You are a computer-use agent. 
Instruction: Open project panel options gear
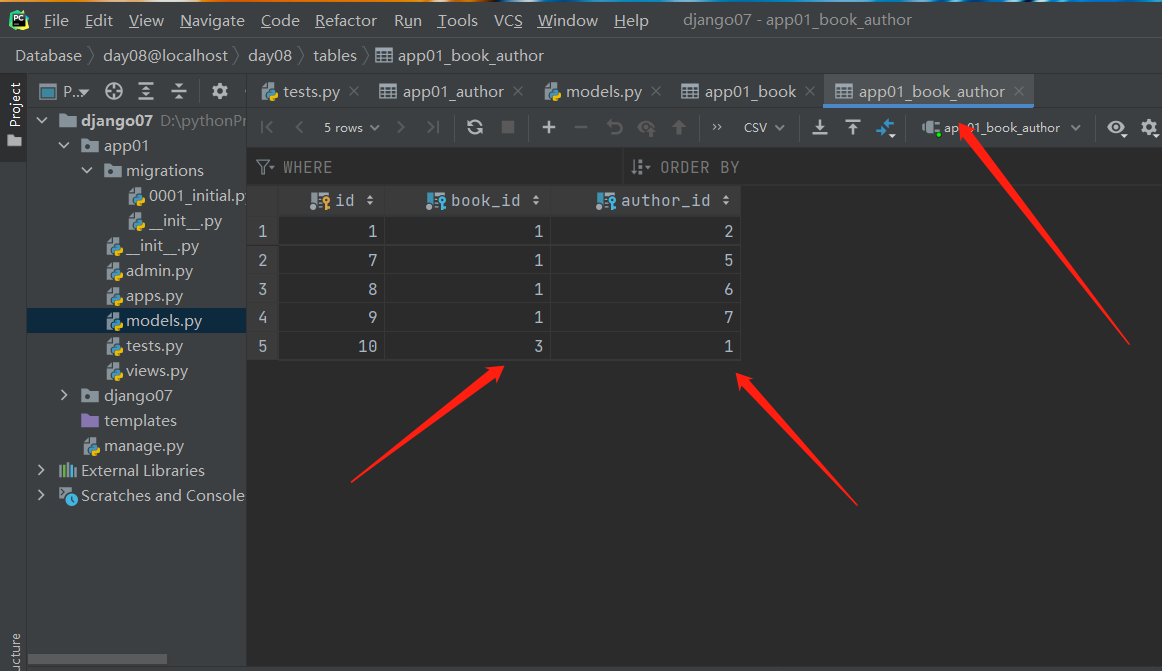coord(219,91)
